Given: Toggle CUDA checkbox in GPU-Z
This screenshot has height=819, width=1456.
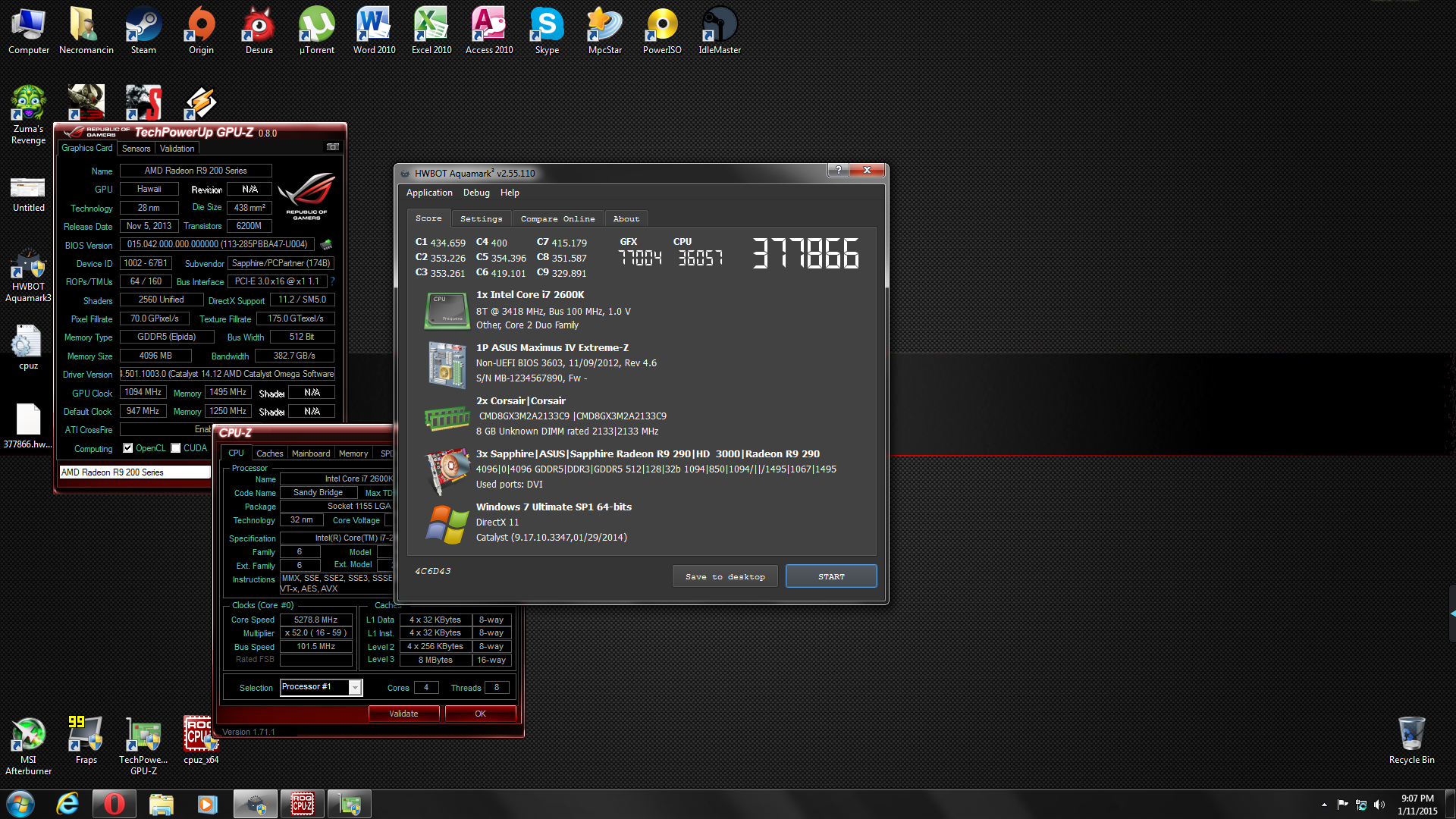Looking at the screenshot, I should pos(176,448).
